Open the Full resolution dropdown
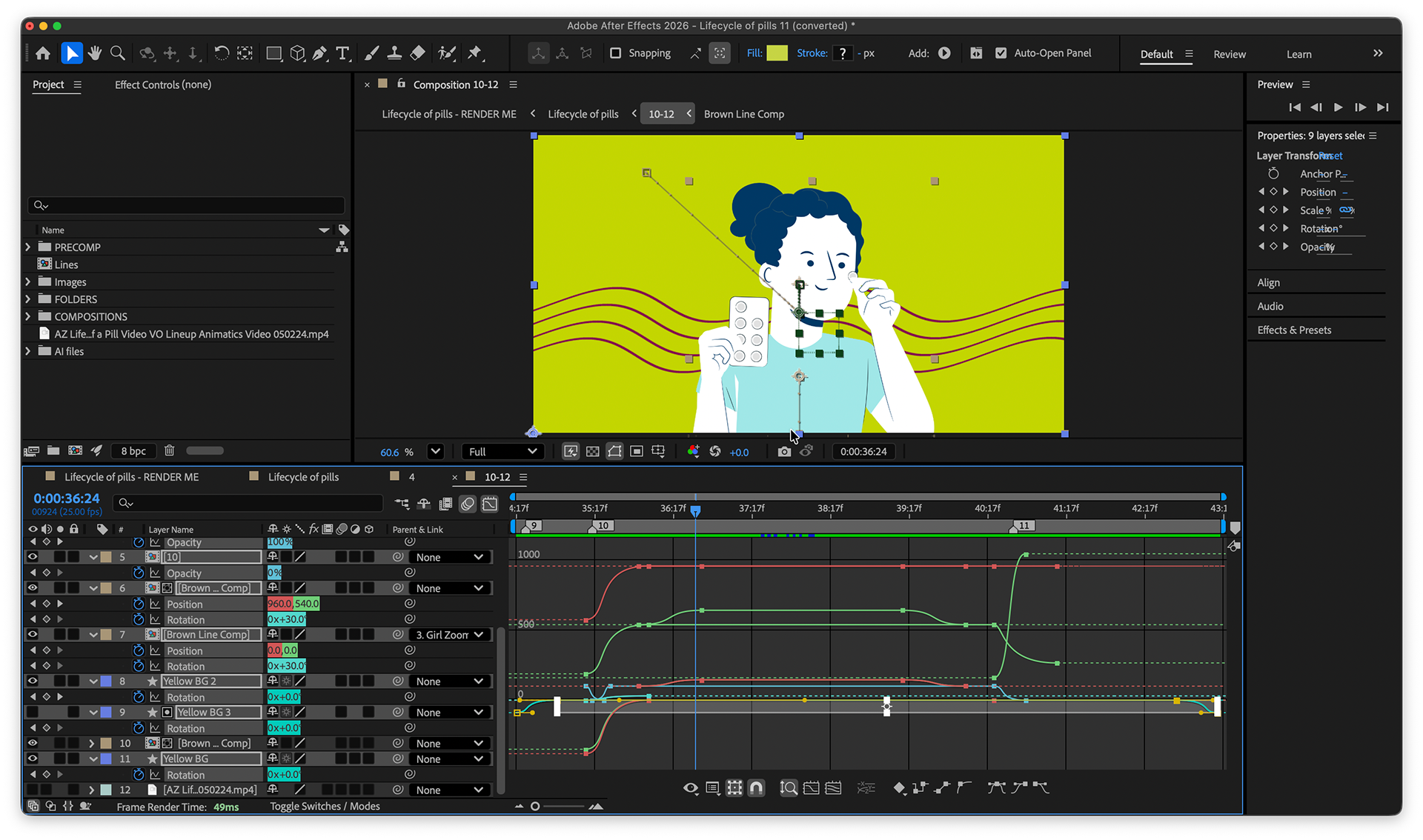 coord(502,451)
